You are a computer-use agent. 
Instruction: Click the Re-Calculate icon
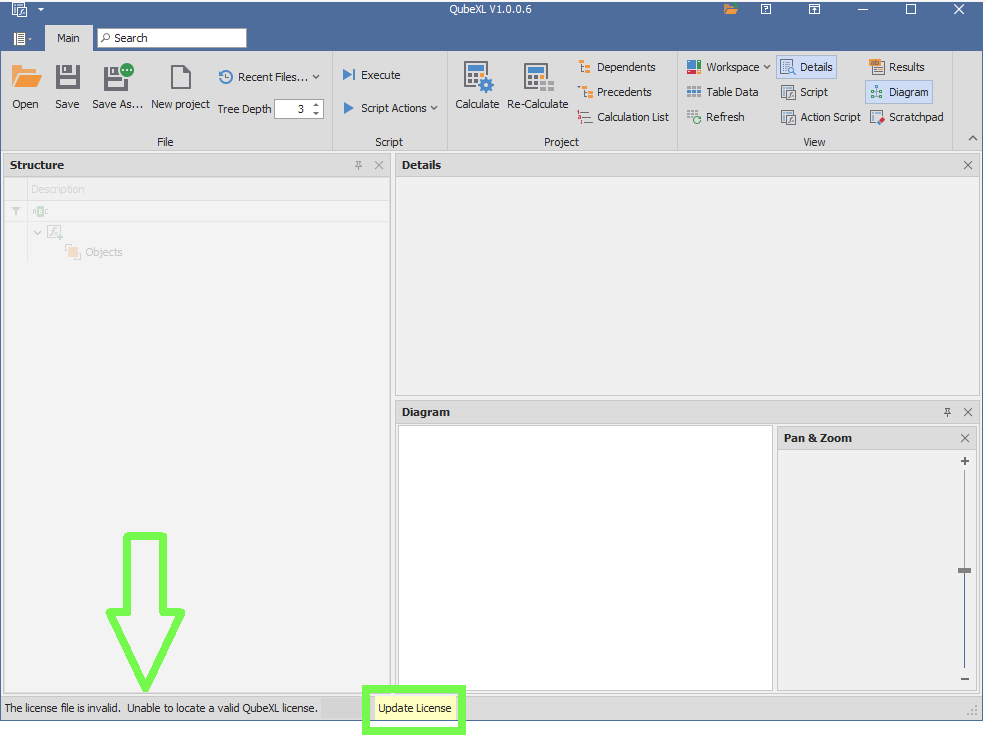tap(537, 78)
